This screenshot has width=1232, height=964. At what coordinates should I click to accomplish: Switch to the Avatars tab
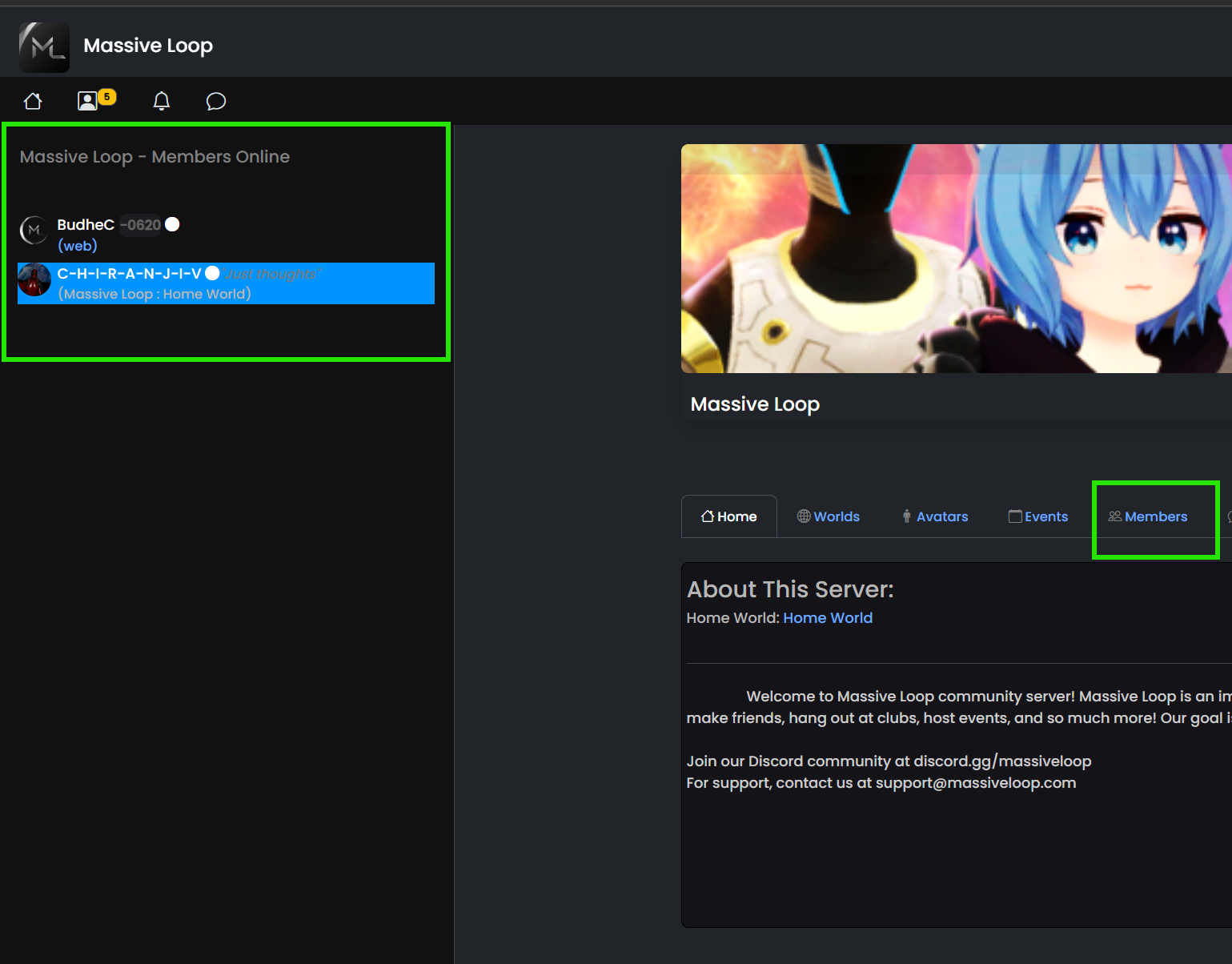[x=934, y=516]
